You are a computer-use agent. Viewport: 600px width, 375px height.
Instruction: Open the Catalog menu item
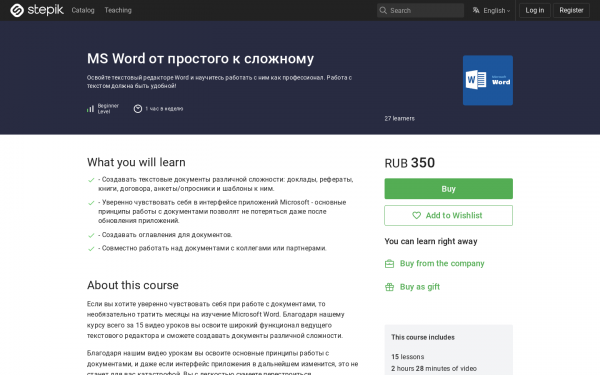click(x=83, y=10)
